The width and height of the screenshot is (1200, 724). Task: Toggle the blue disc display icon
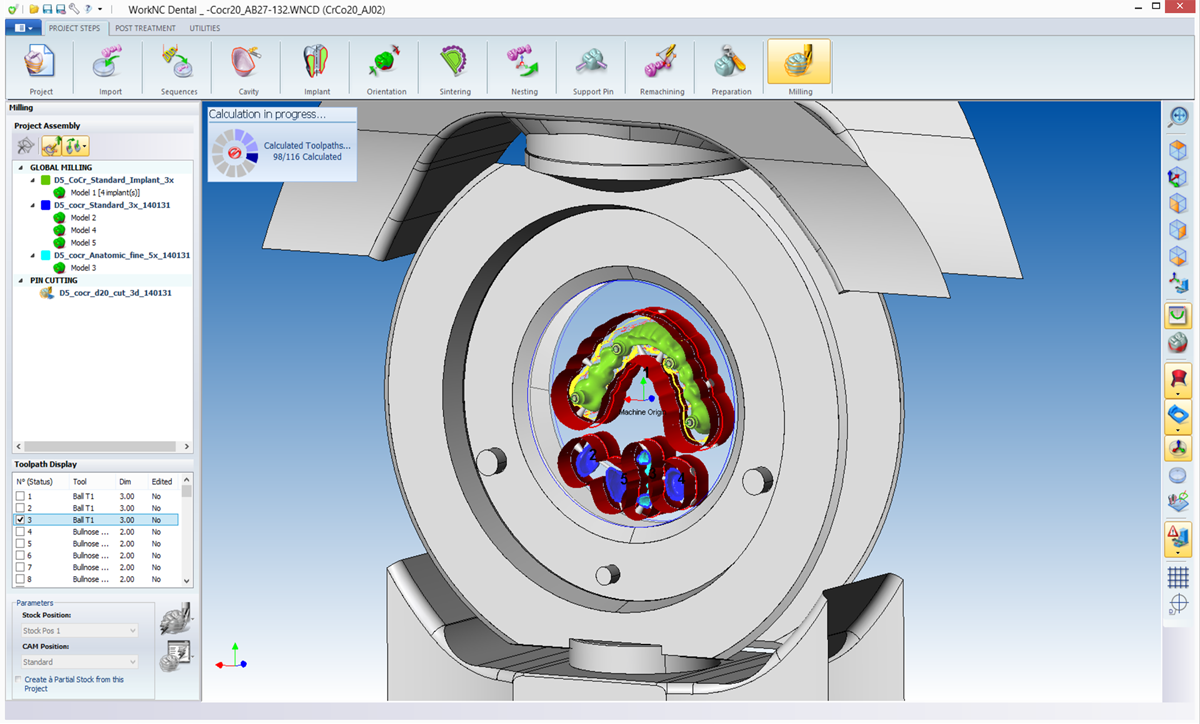(x=1178, y=416)
